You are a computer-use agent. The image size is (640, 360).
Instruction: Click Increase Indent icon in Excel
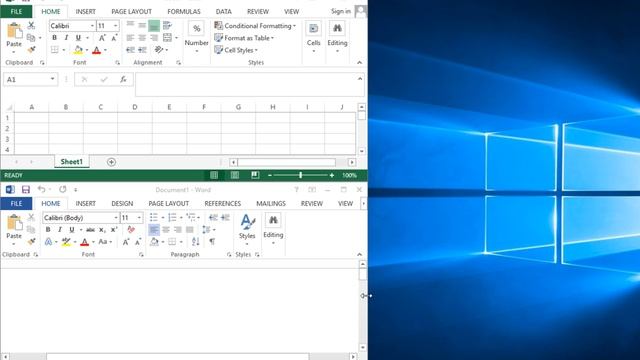[x=142, y=50]
